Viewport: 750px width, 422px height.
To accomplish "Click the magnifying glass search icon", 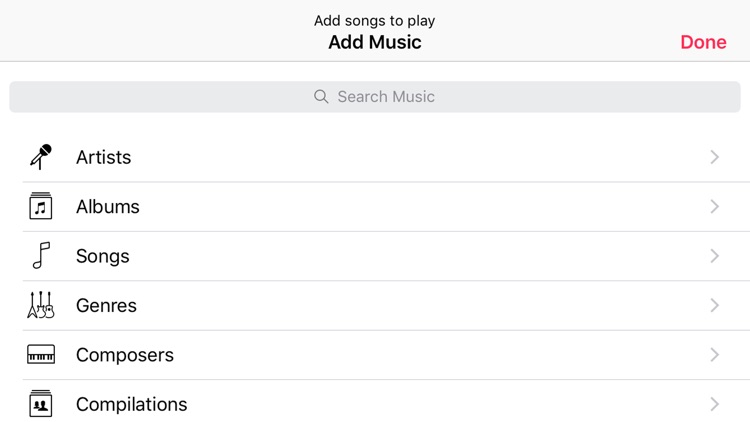I will [321, 97].
